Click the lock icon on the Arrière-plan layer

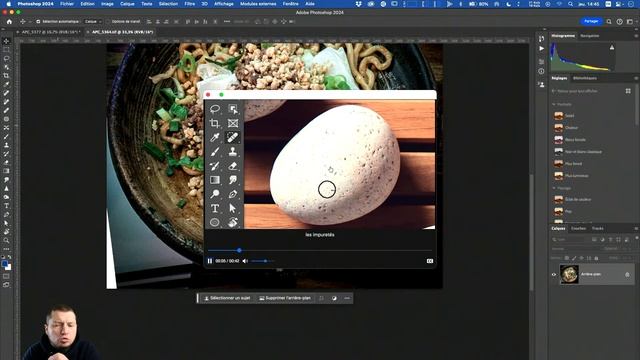coord(627,275)
